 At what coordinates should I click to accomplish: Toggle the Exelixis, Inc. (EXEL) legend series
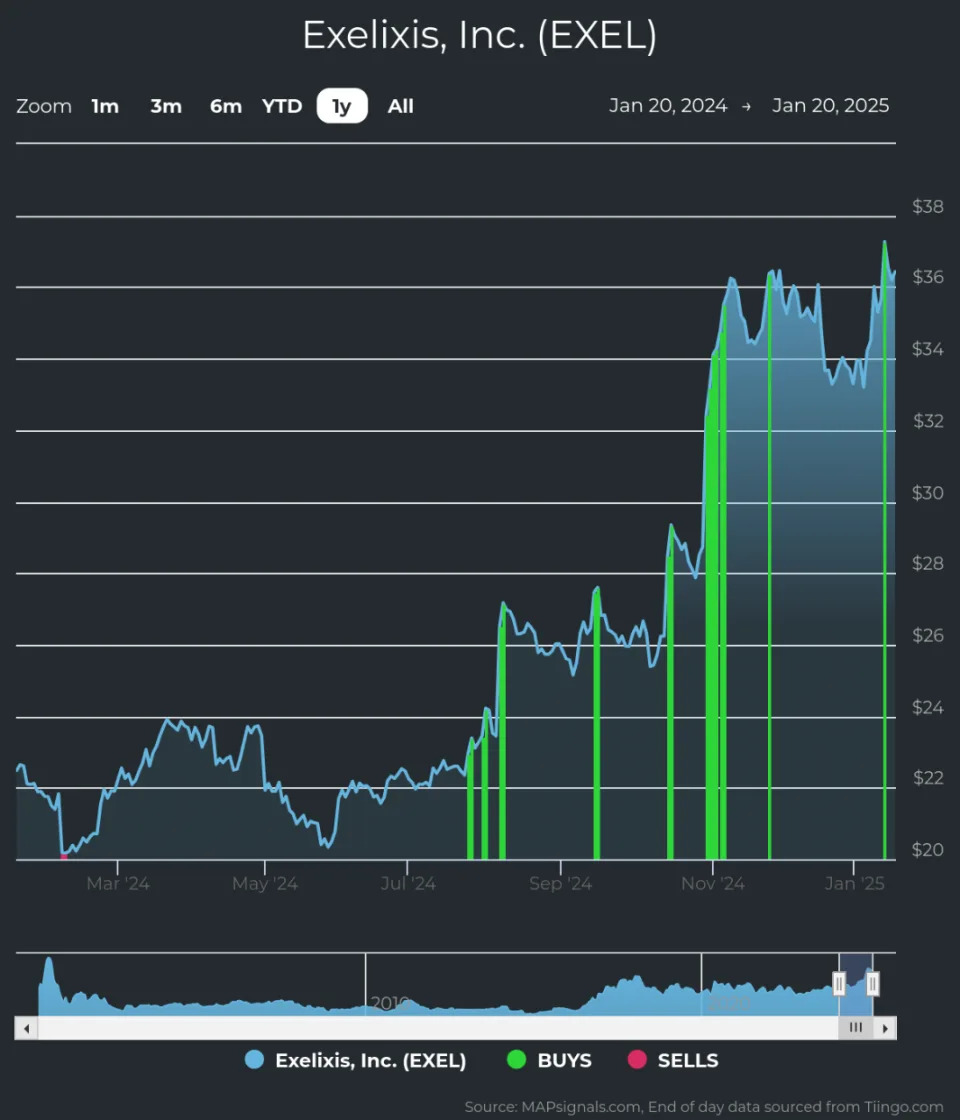355,1060
